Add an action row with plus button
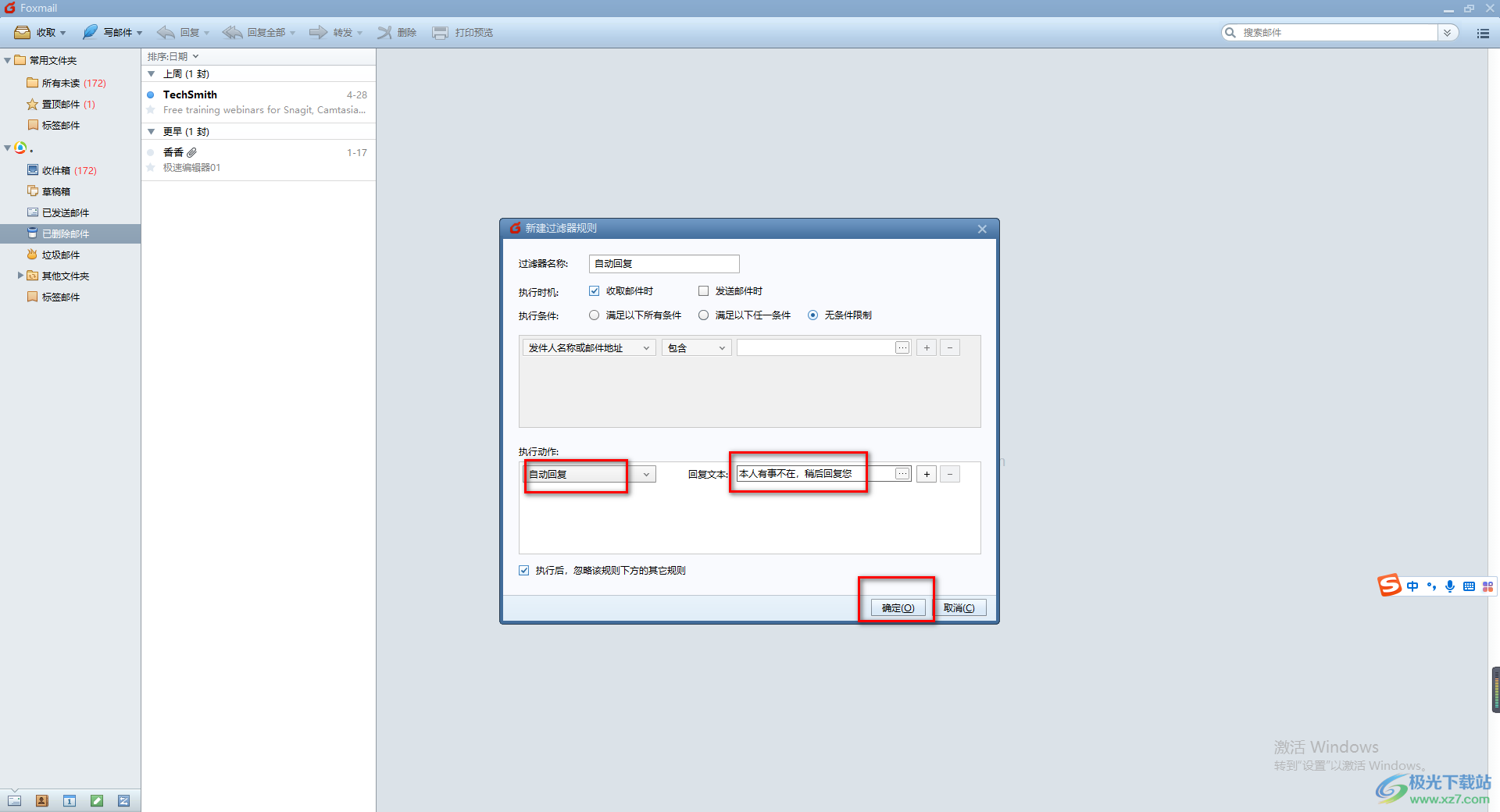 pos(927,474)
